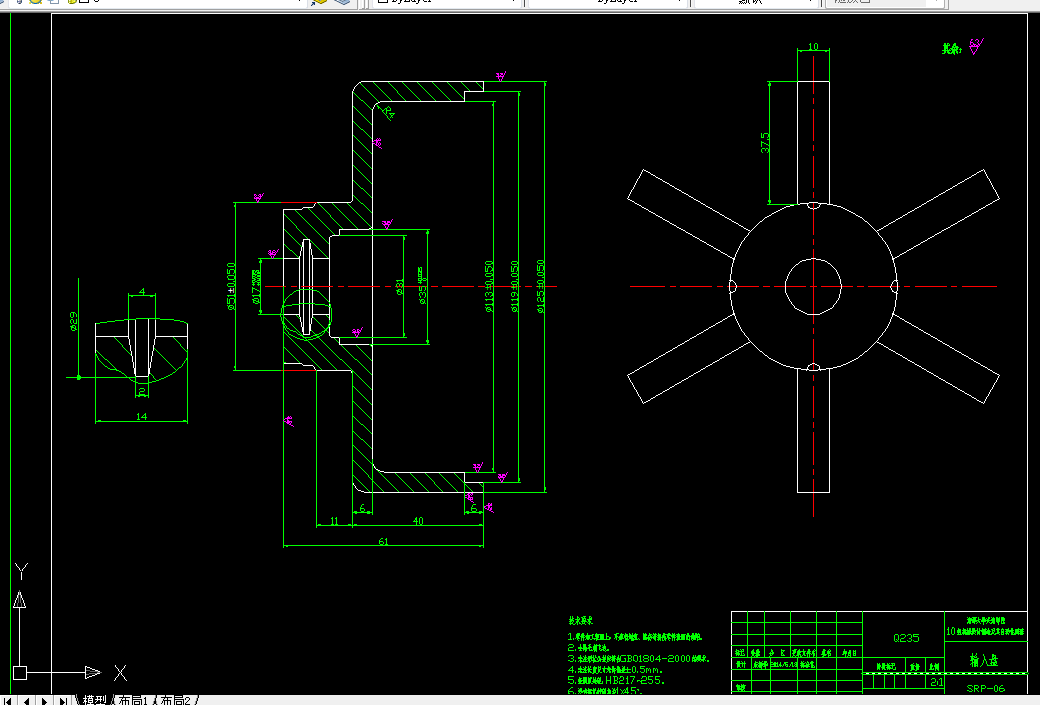
Task: Switch to the 布局1 tab
Action: tap(133, 700)
